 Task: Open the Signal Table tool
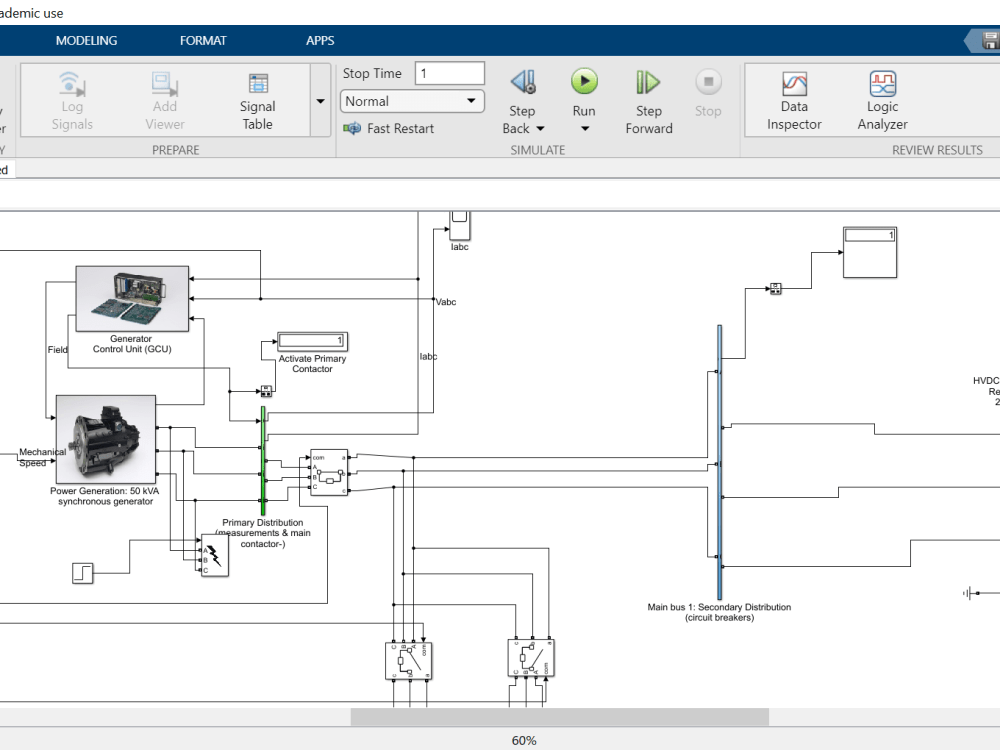click(257, 97)
